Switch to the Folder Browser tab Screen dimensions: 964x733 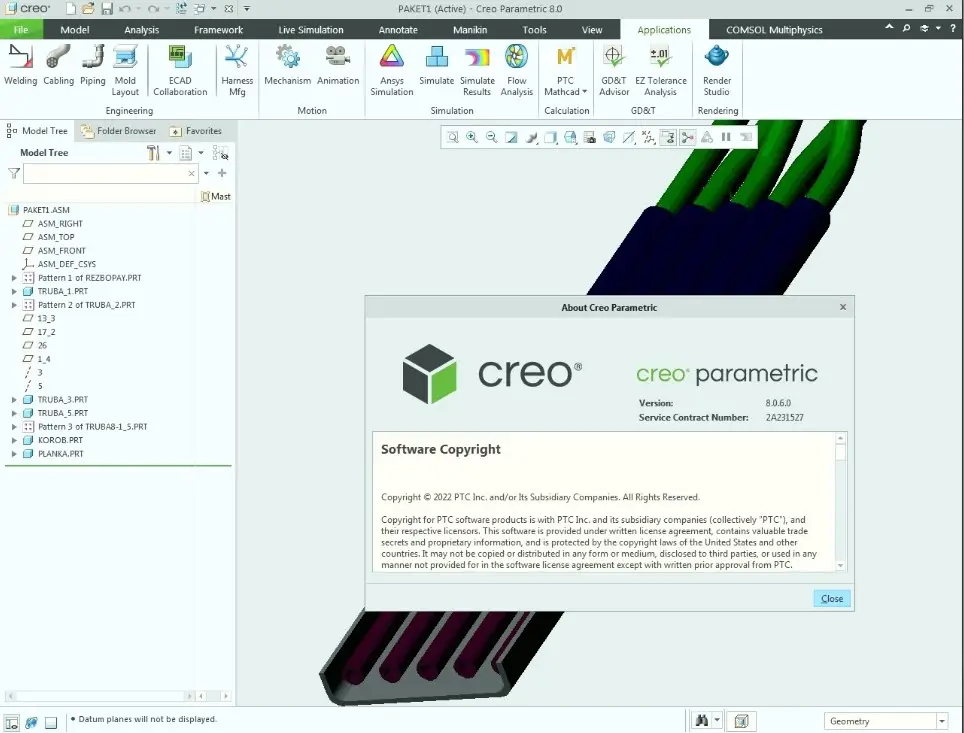[x=119, y=131]
